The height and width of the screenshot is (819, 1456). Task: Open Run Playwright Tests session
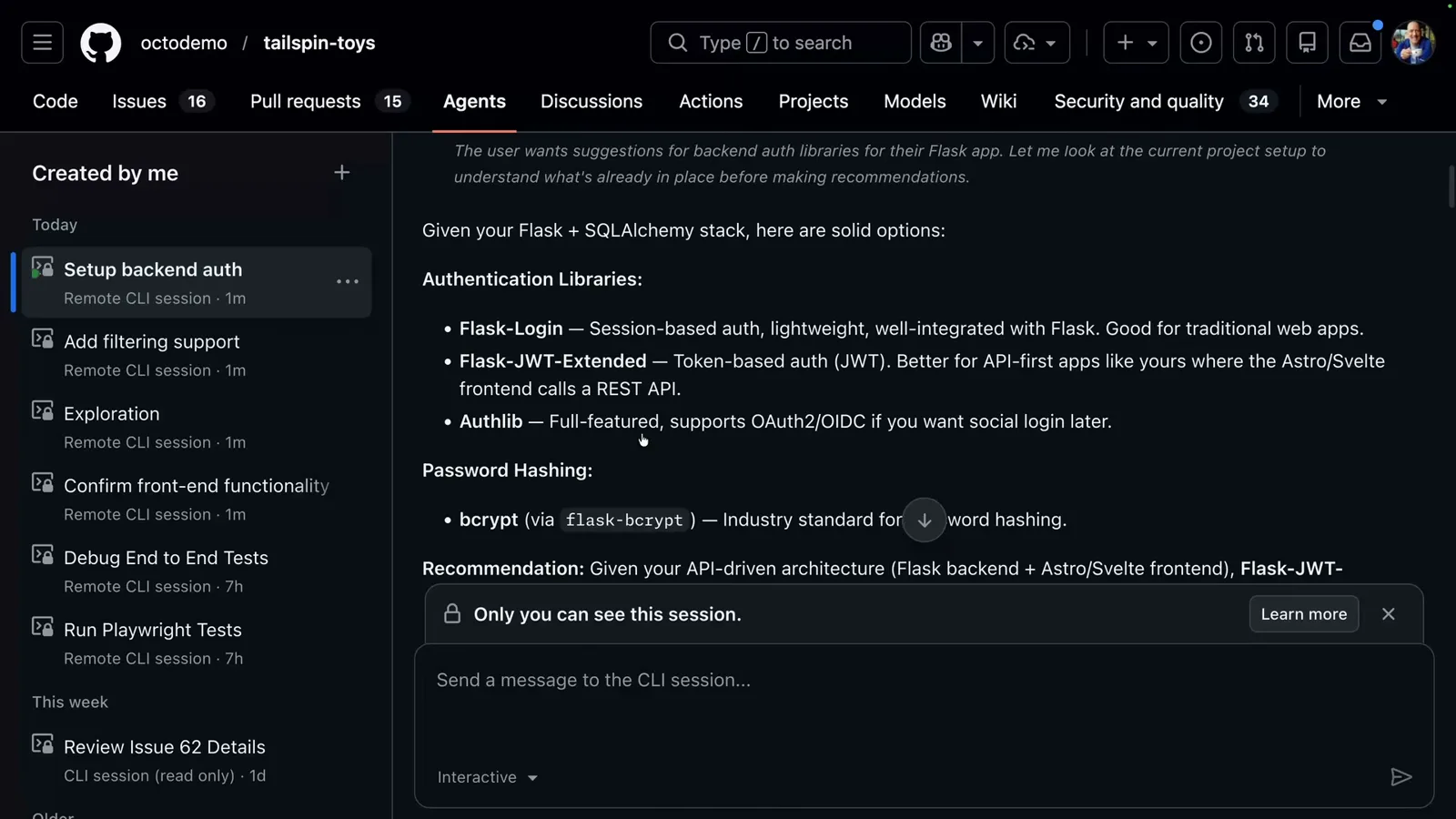click(x=197, y=642)
